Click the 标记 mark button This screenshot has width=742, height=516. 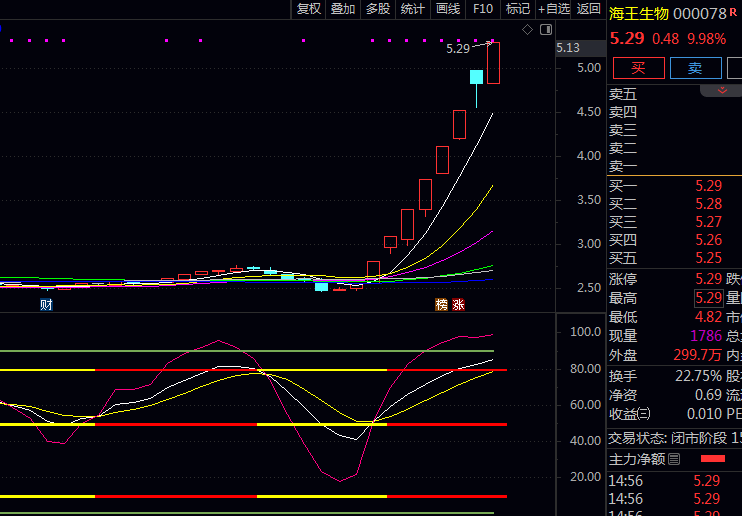click(x=518, y=9)
